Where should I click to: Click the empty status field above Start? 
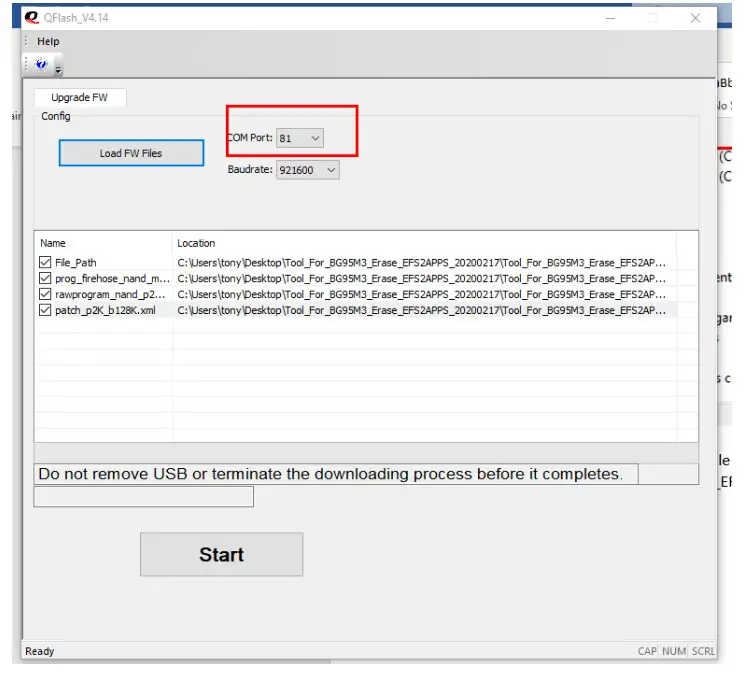tap(143, 496)
